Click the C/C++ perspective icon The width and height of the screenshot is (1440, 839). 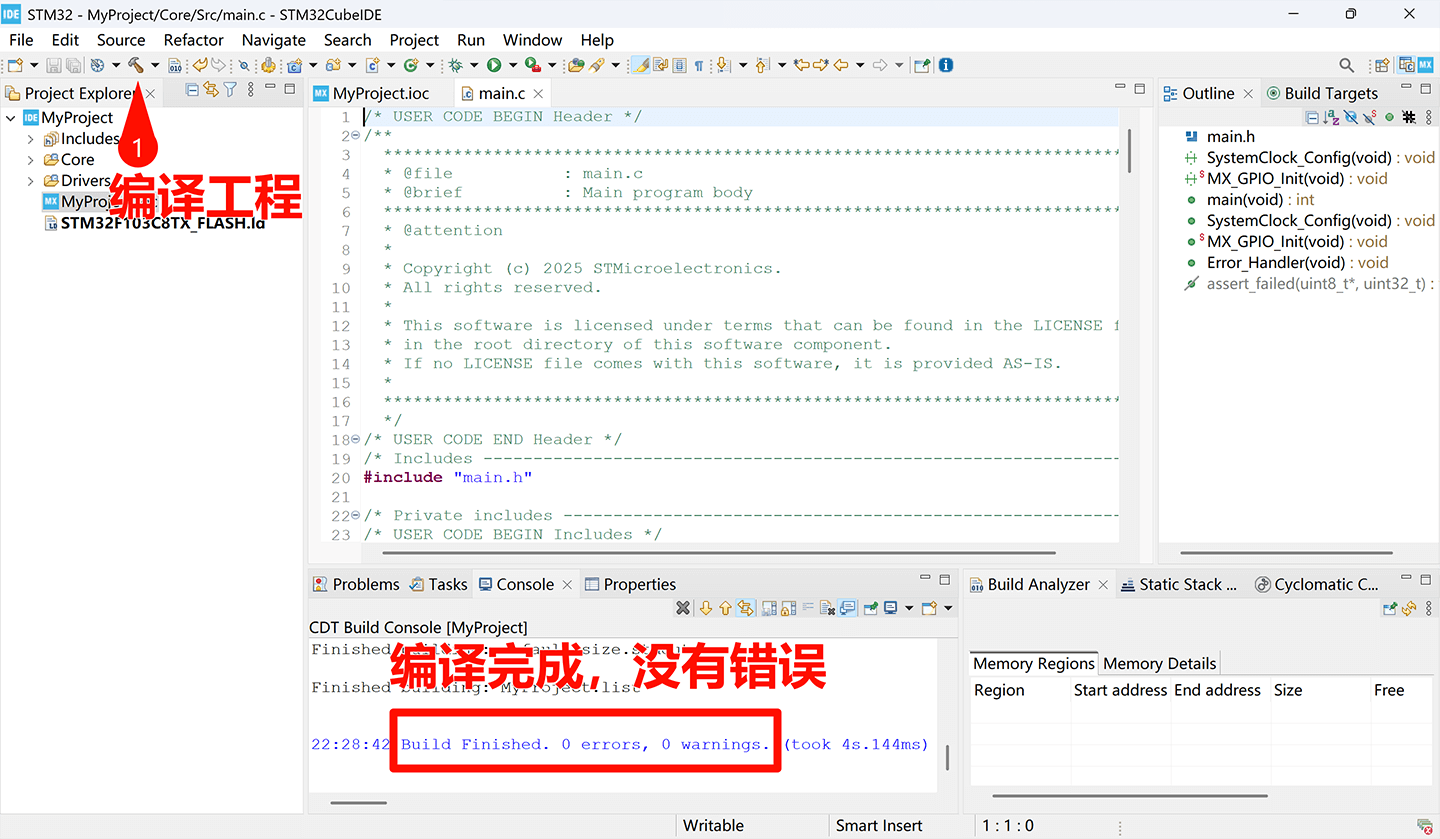click(x=1406, y=65)
